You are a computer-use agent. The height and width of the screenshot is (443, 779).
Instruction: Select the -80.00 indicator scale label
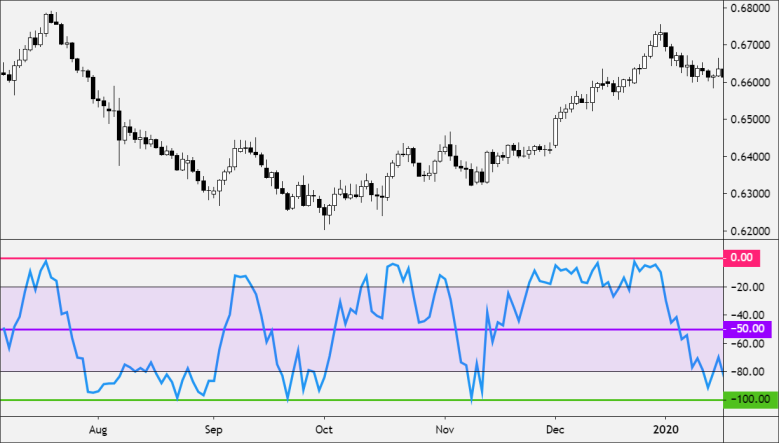[x=749, y=372]
